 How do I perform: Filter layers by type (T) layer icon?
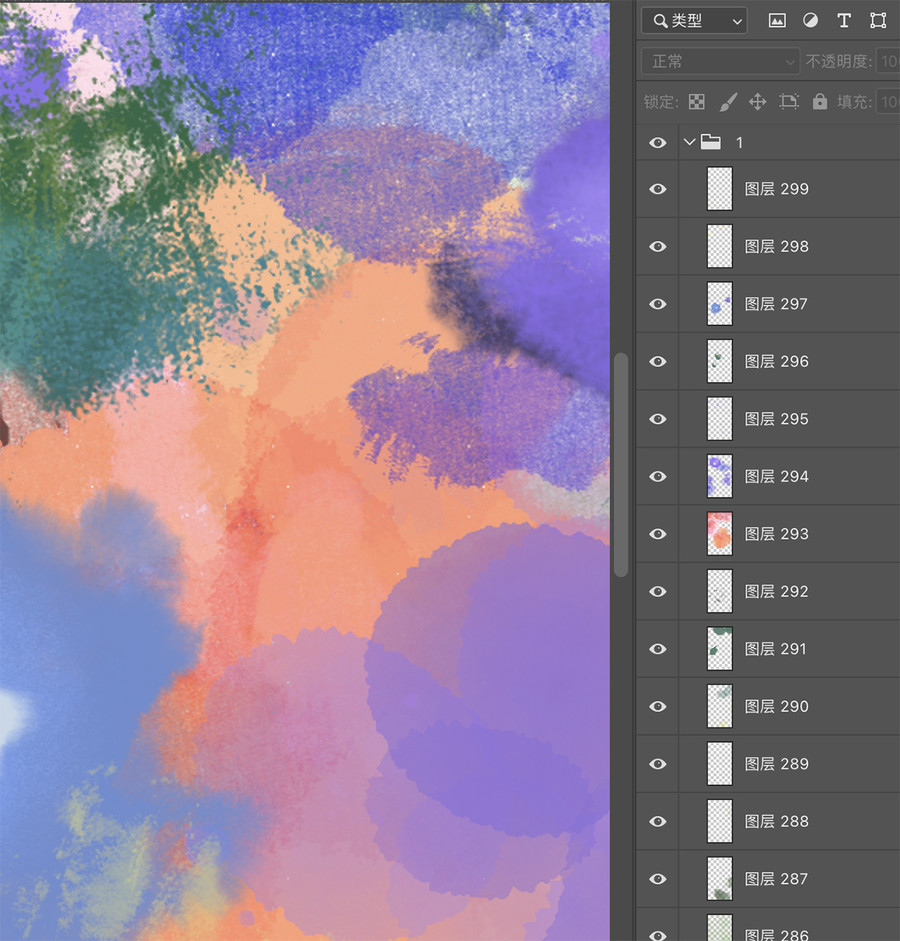[844, 21]
